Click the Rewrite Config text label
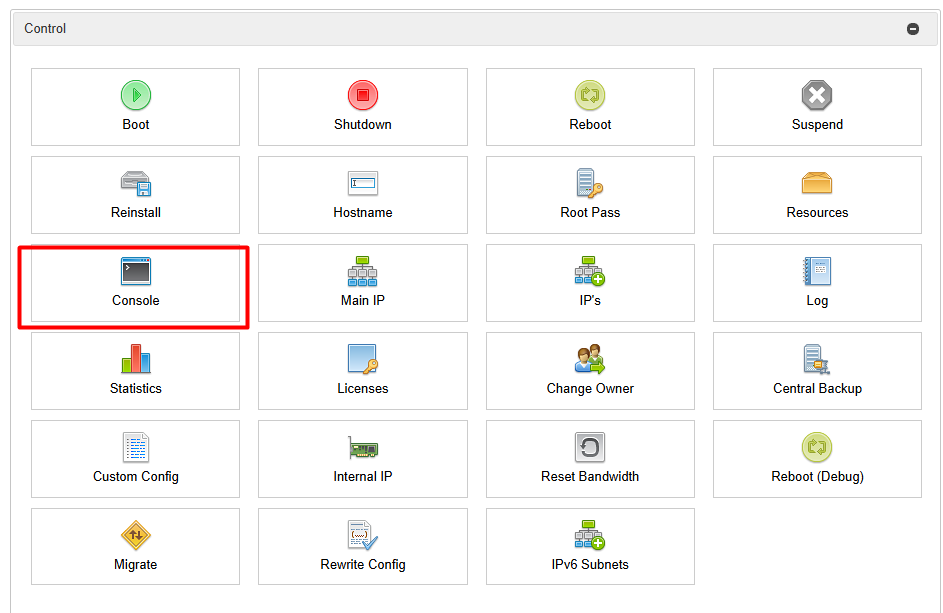Image resolution: width=943 pixels, height=613 pixels. [363, 564]
